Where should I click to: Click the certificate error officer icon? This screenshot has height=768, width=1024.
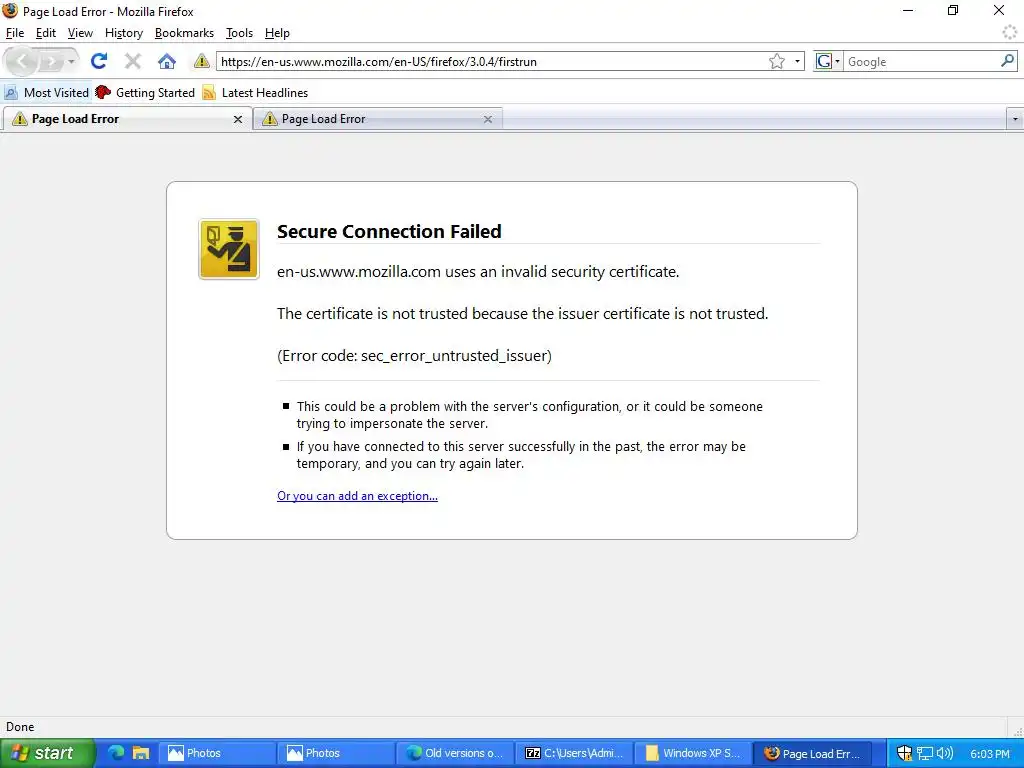pyautogui.click(x=229, y=249)
